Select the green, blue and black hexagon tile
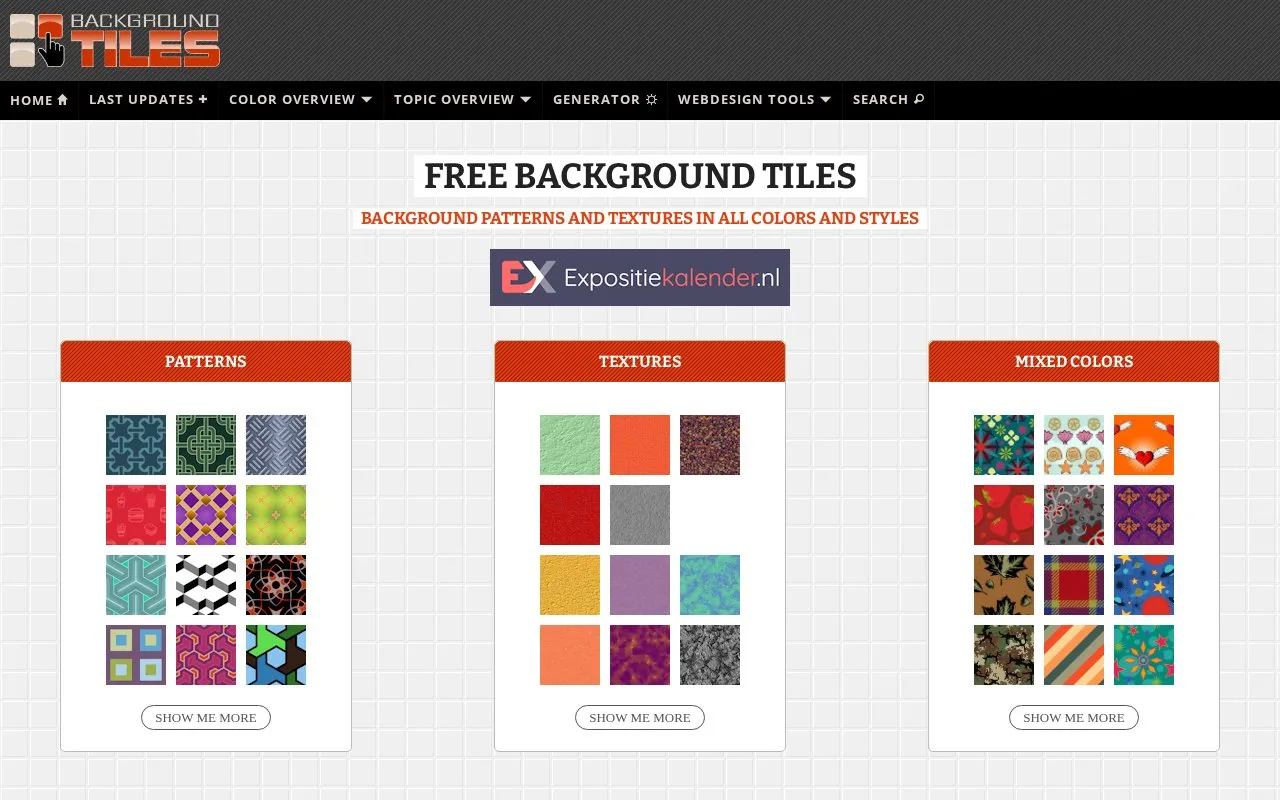 pos(276,655)
